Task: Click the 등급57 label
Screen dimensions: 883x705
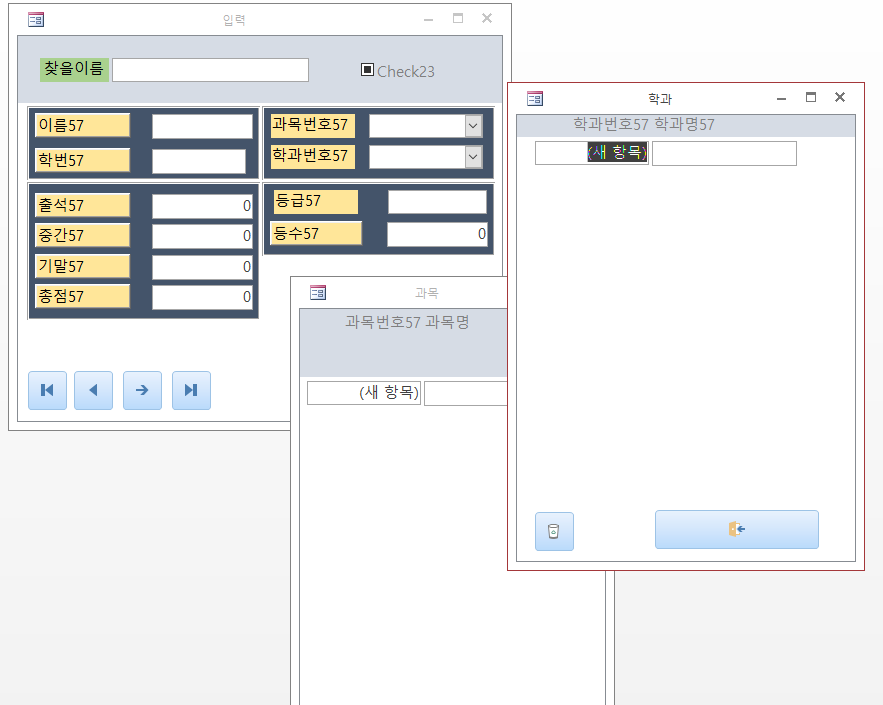Action: pos(316,202)
